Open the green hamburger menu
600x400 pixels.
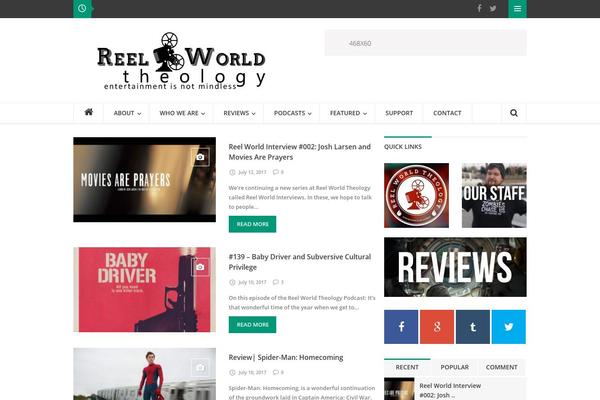517,8
